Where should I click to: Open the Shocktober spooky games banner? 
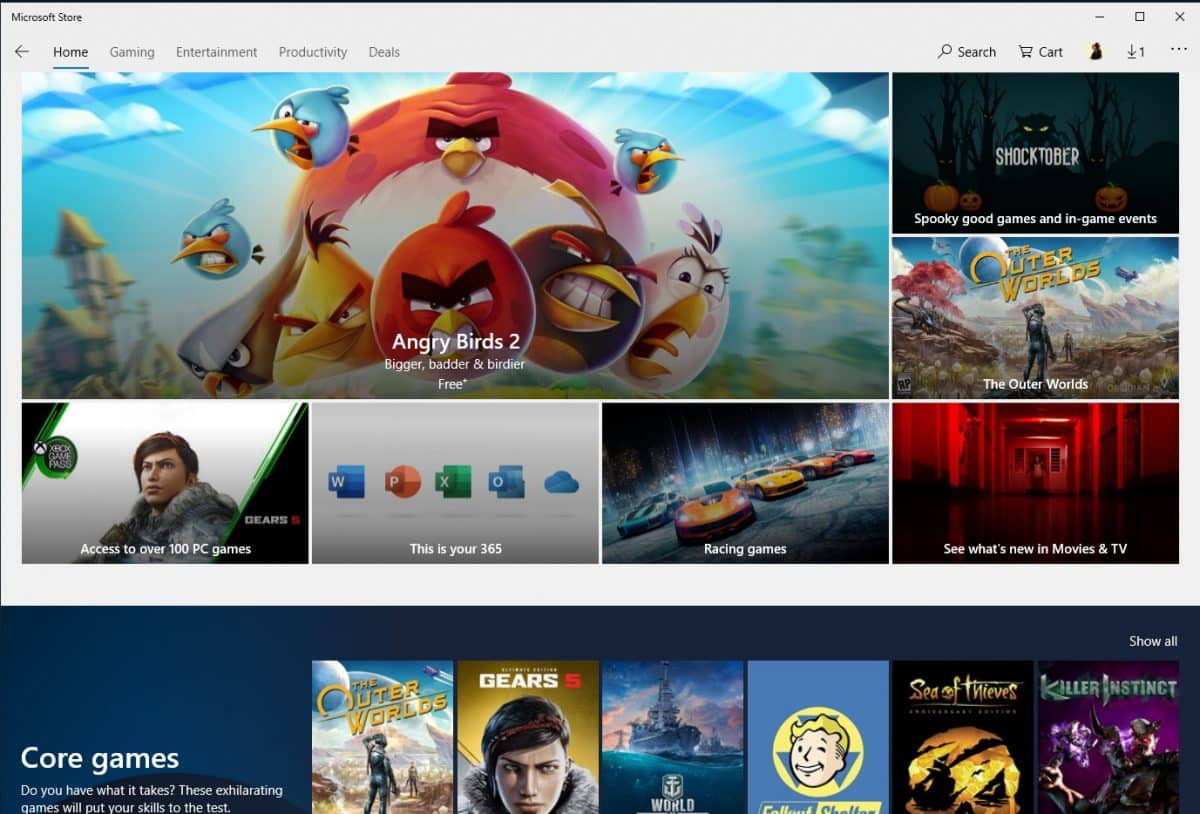(x=1035, y=152)
